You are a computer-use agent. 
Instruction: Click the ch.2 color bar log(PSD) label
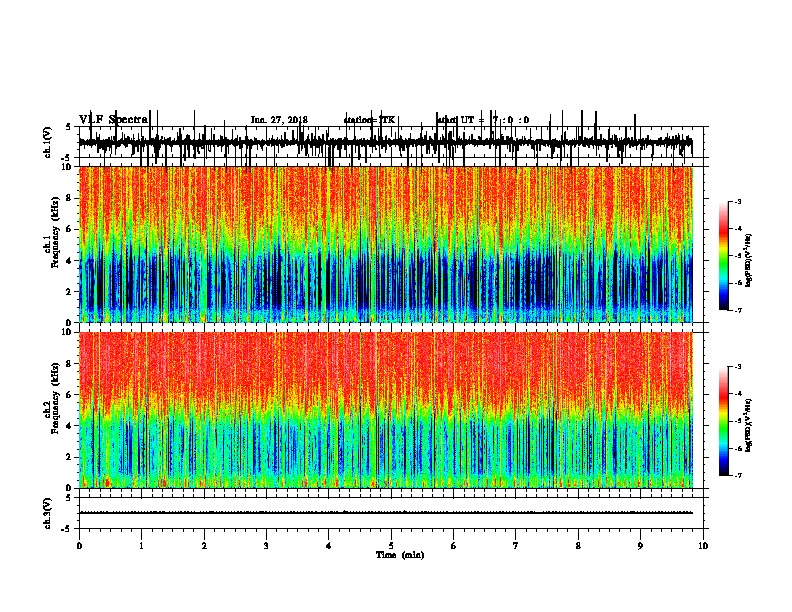(749, 426)
